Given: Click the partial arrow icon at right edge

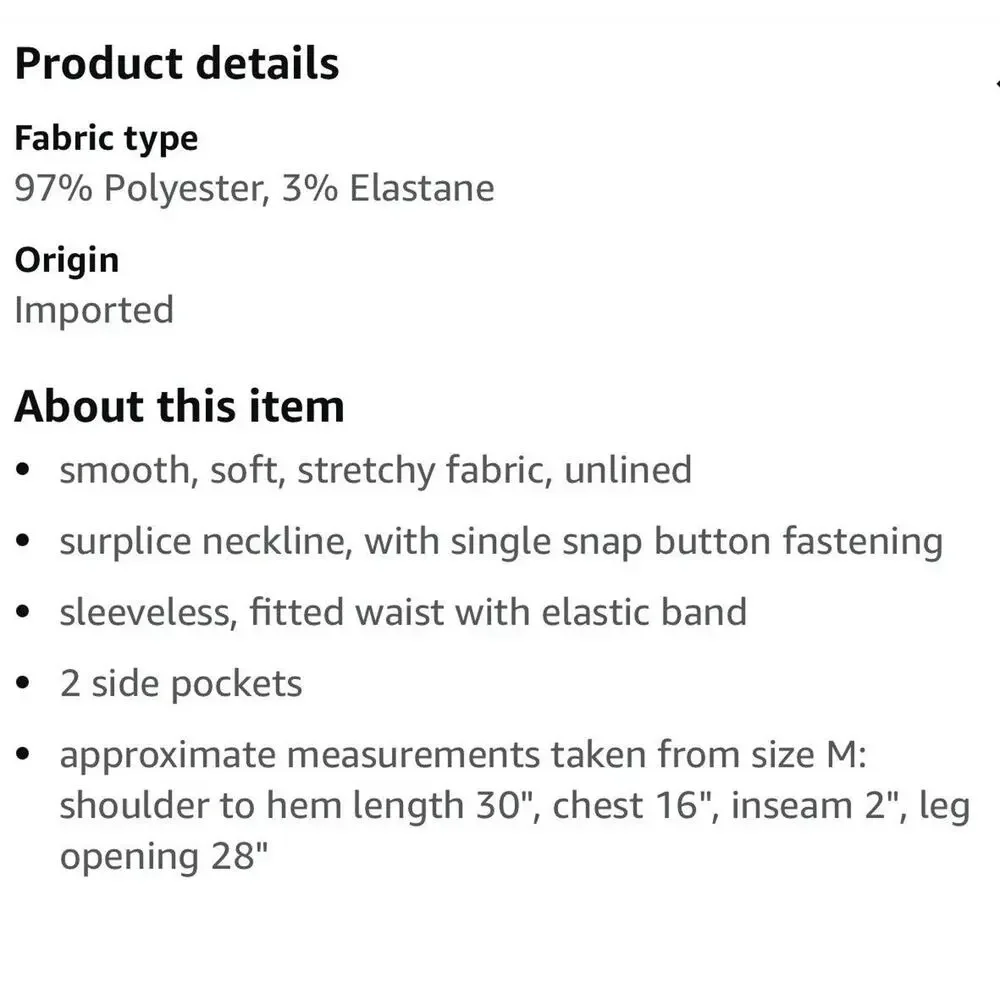Looking at the screenshot, I should point(996,86).
